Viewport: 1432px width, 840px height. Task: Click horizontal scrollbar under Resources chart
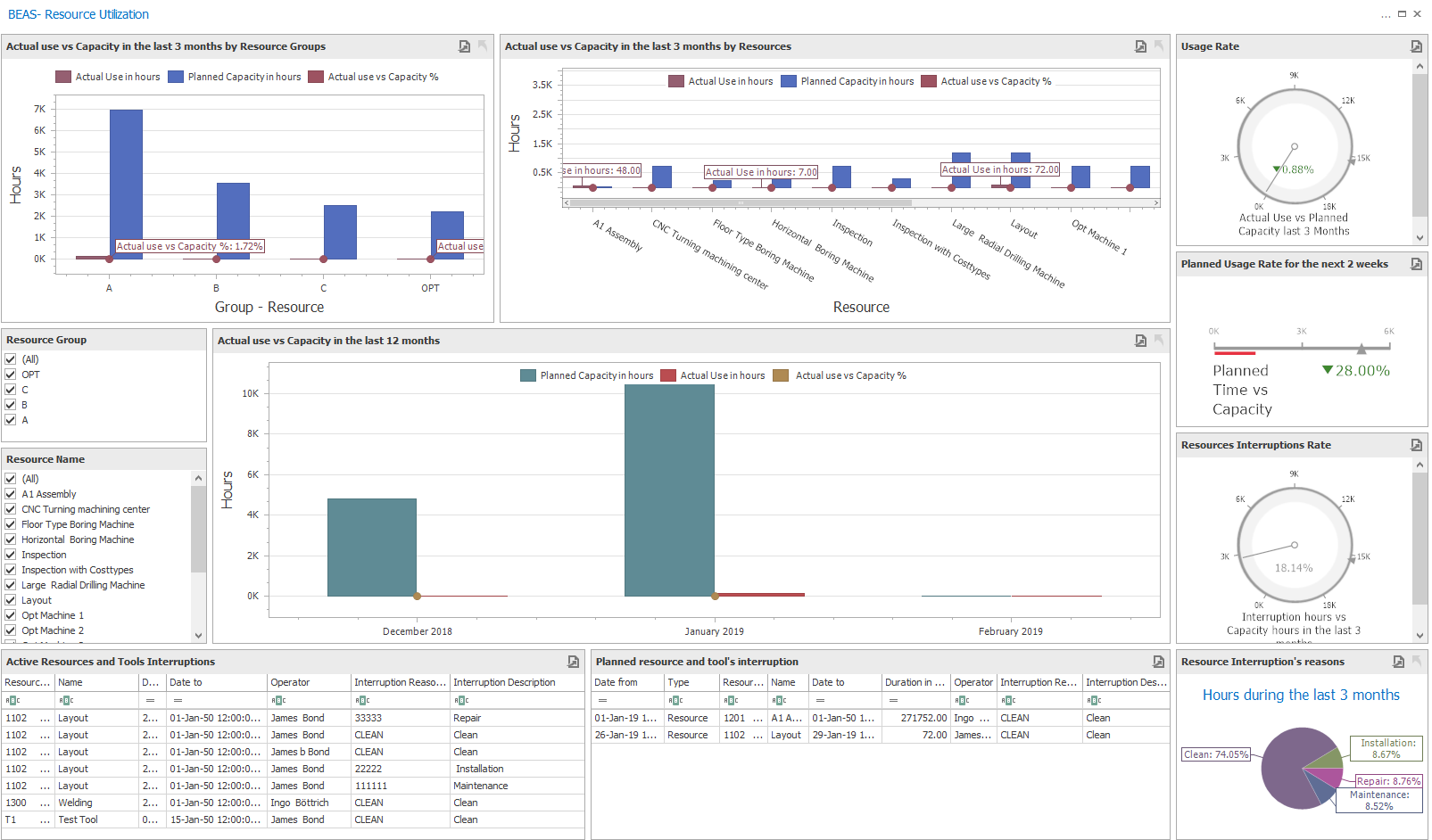tap(861, 203)
